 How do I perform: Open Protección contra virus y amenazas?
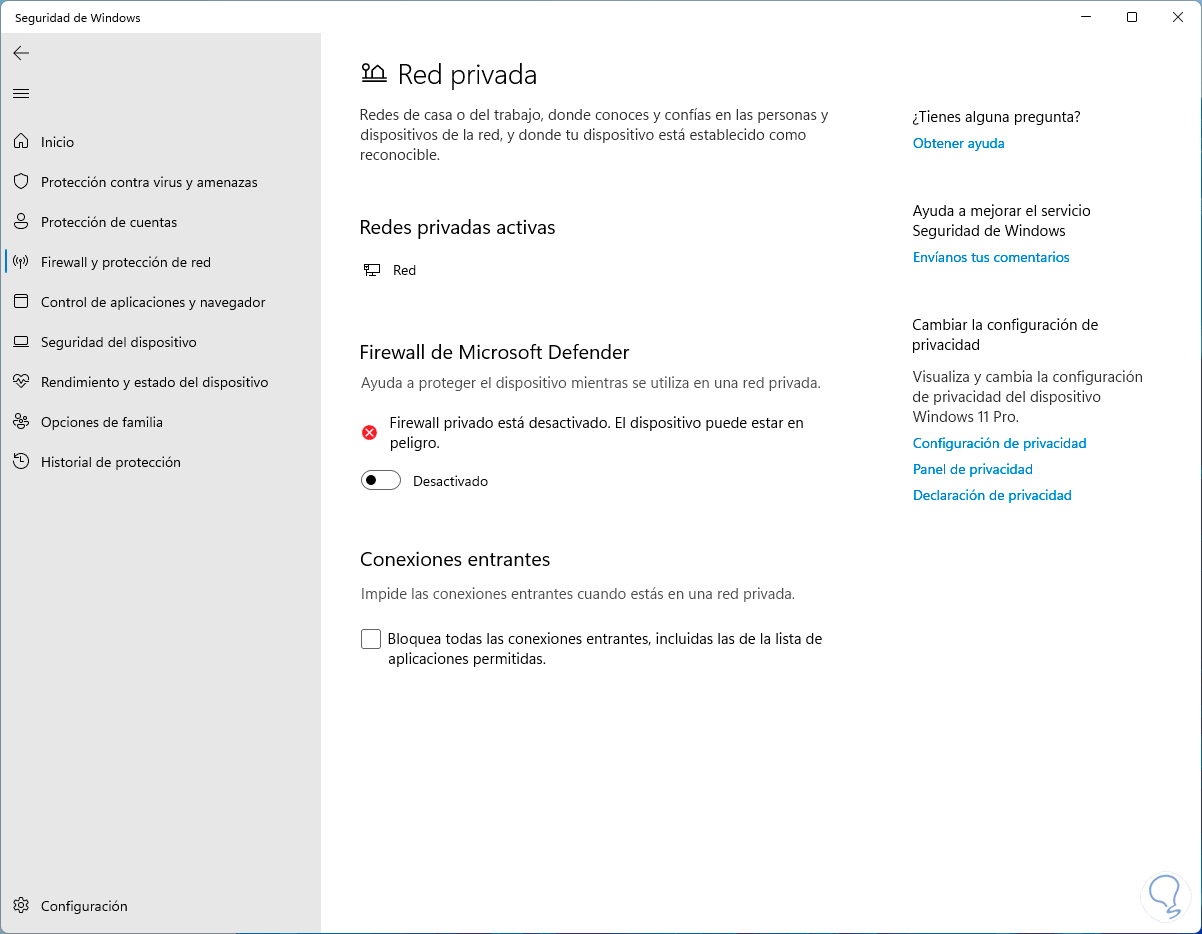point(149,182)
